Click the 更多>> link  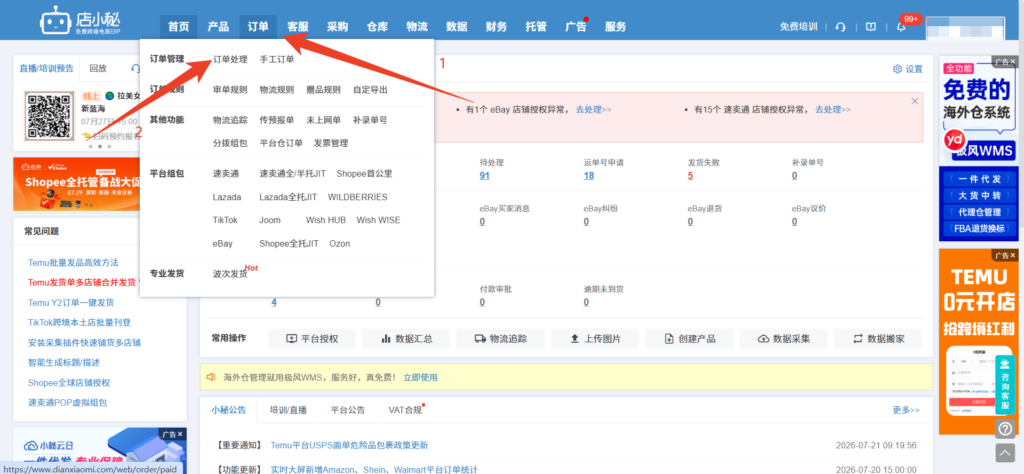(x=906, y=410)
